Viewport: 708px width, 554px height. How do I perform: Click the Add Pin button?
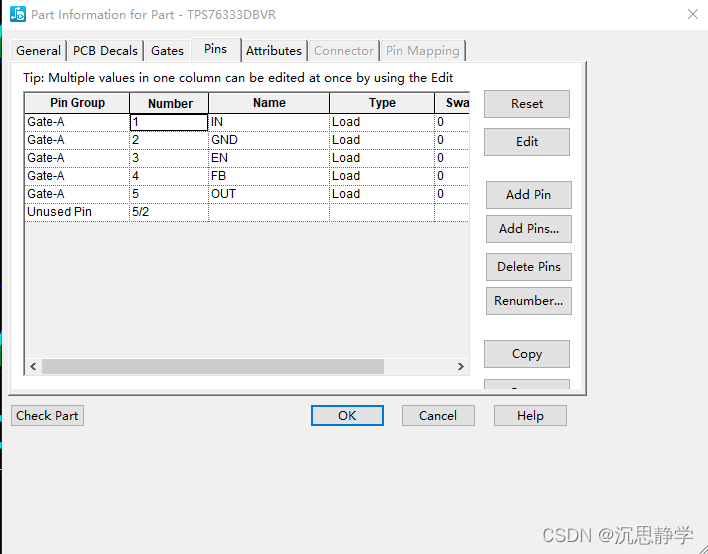point(528,195)
